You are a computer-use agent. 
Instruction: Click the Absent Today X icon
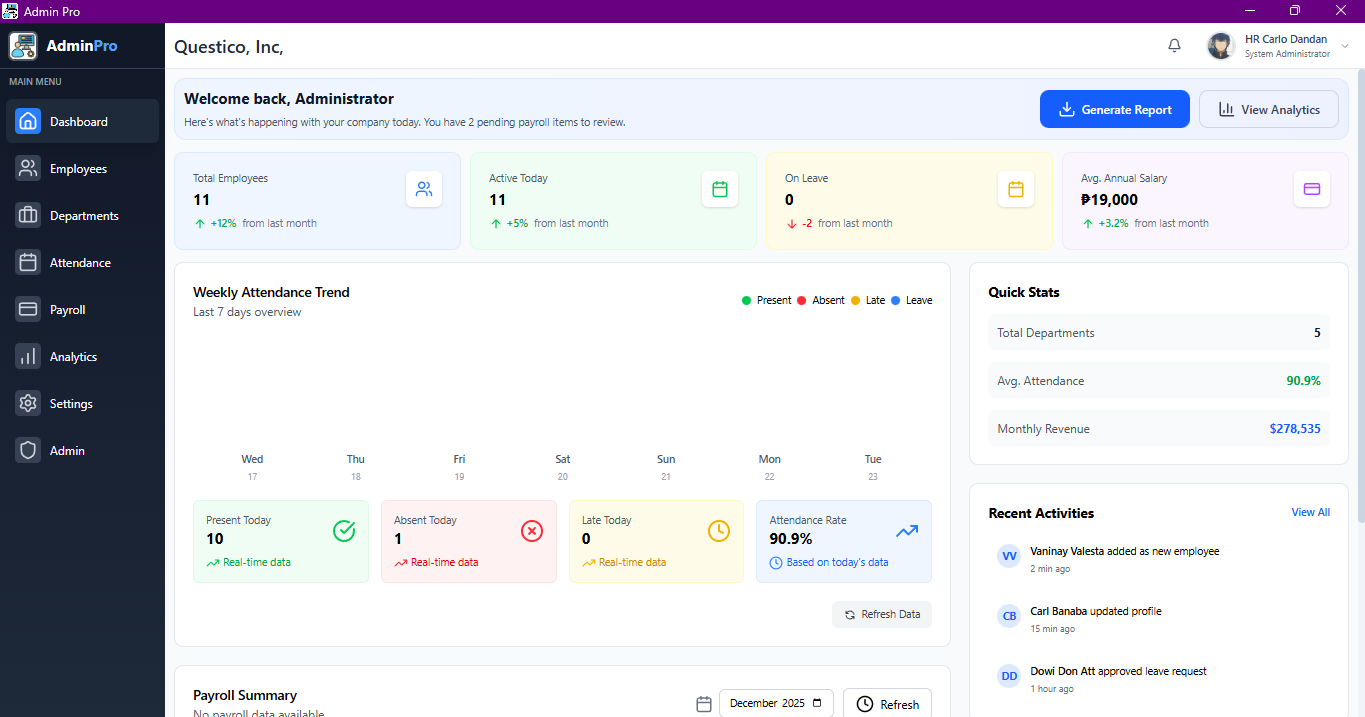point(532,531)
